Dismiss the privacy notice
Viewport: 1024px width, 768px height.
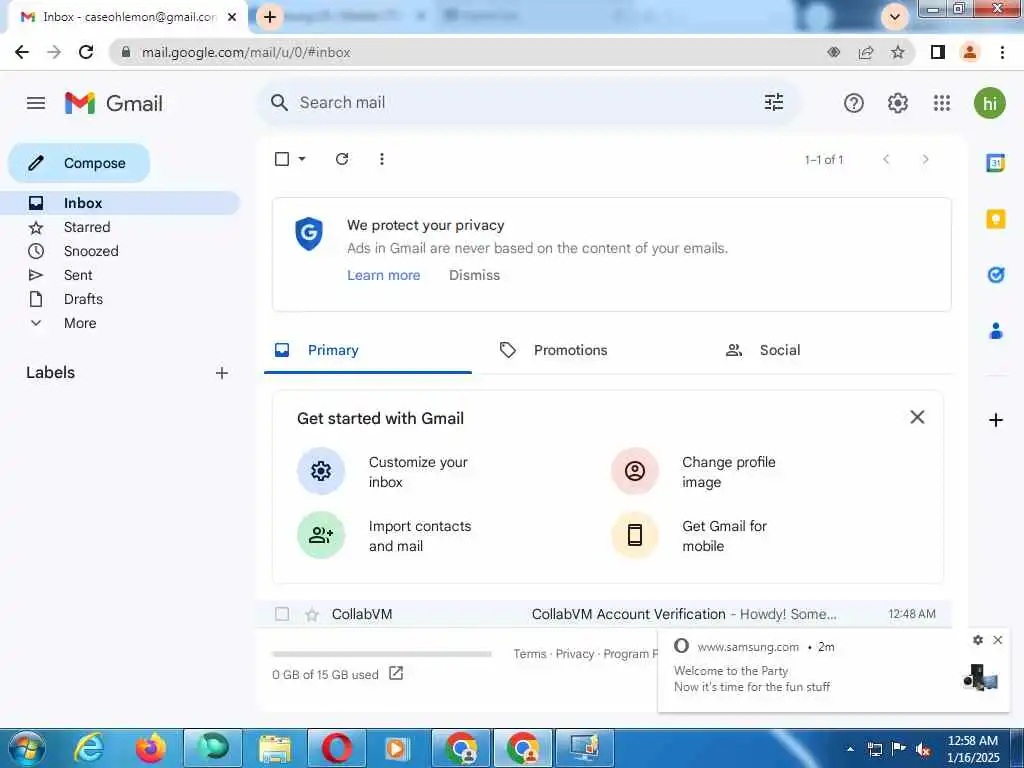click(x=474, y=276)
